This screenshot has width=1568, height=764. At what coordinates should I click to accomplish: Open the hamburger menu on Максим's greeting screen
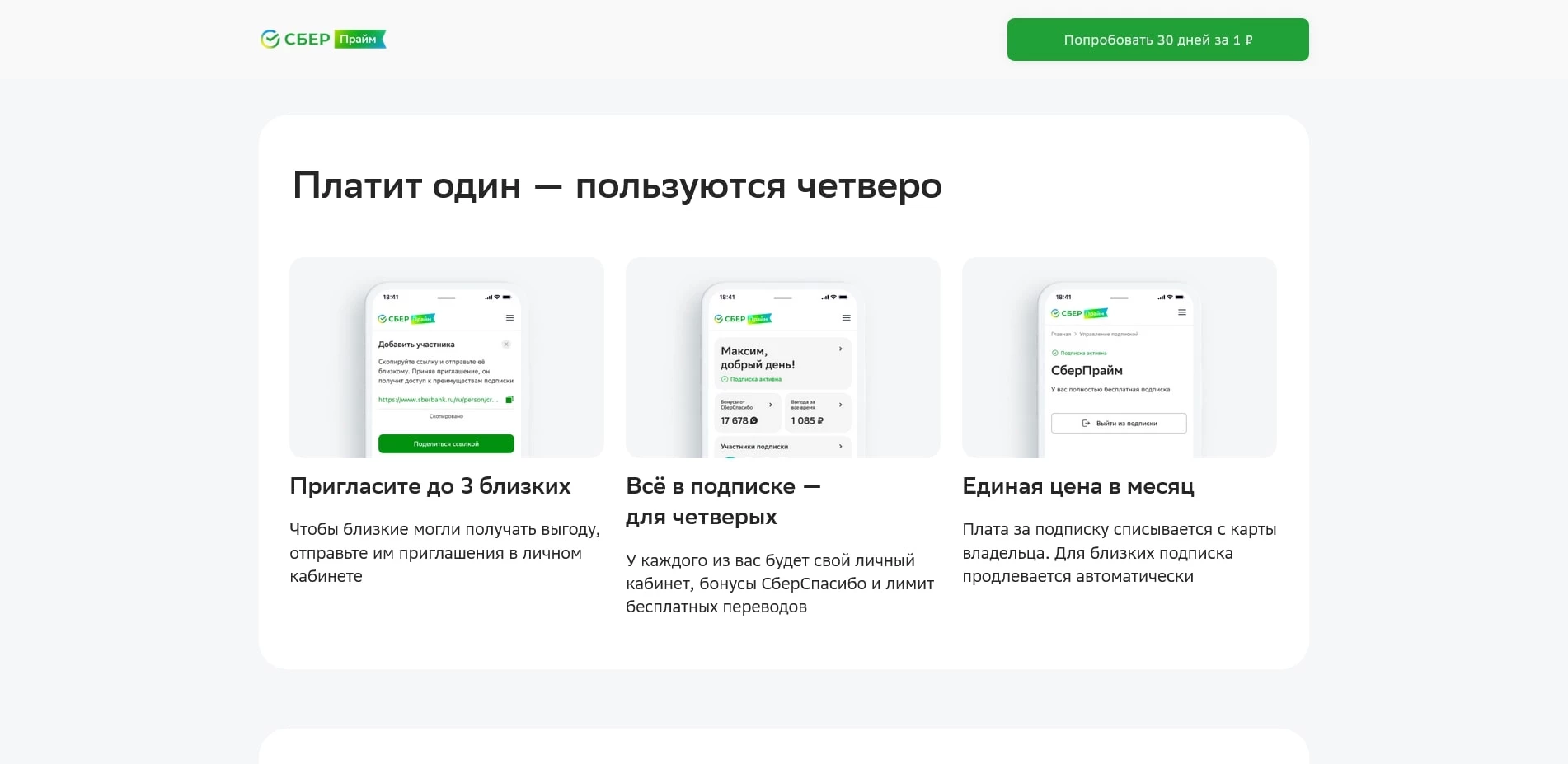point(847,318)
